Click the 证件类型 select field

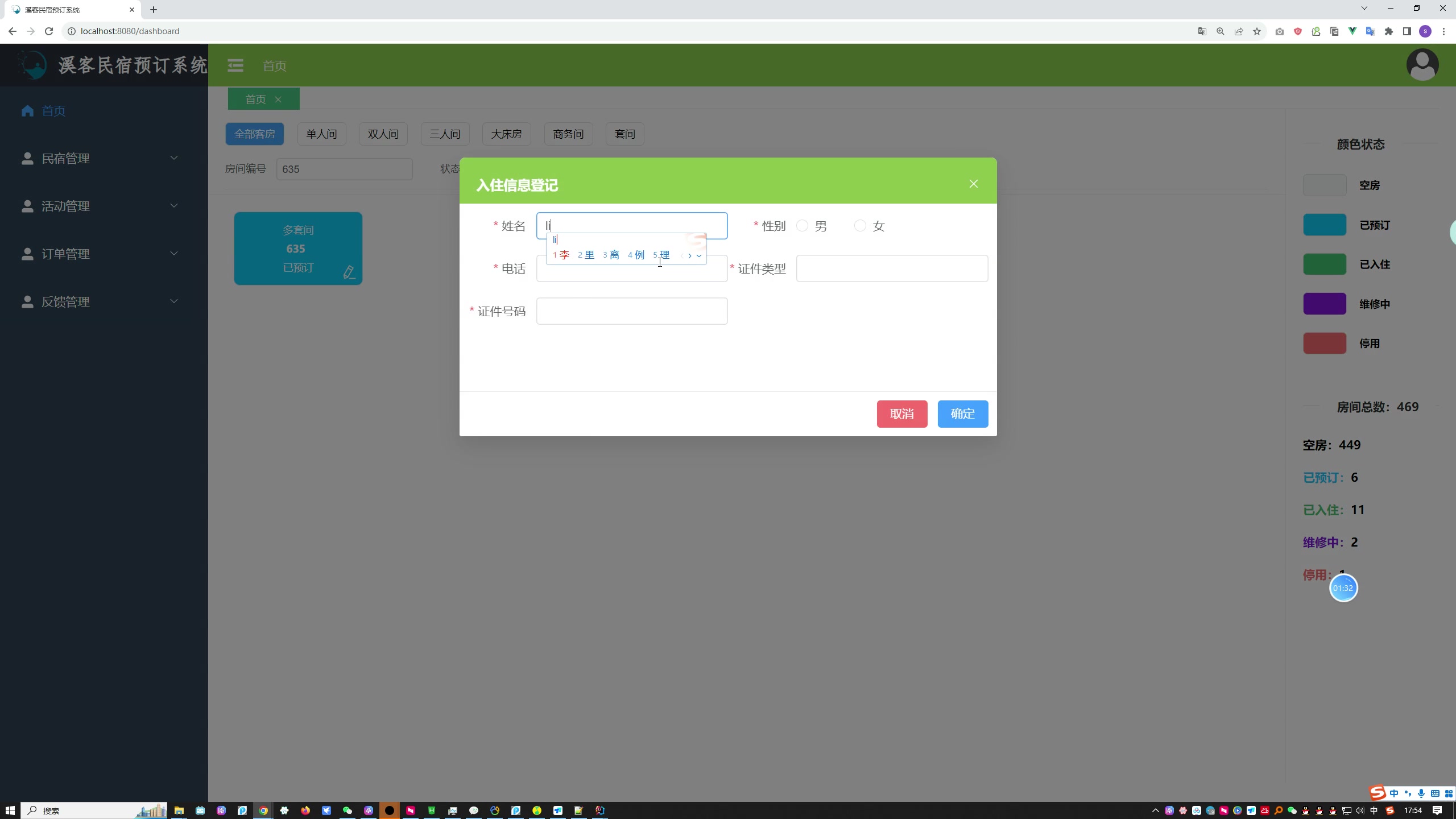pyautogui.click(x=892, y=268)
